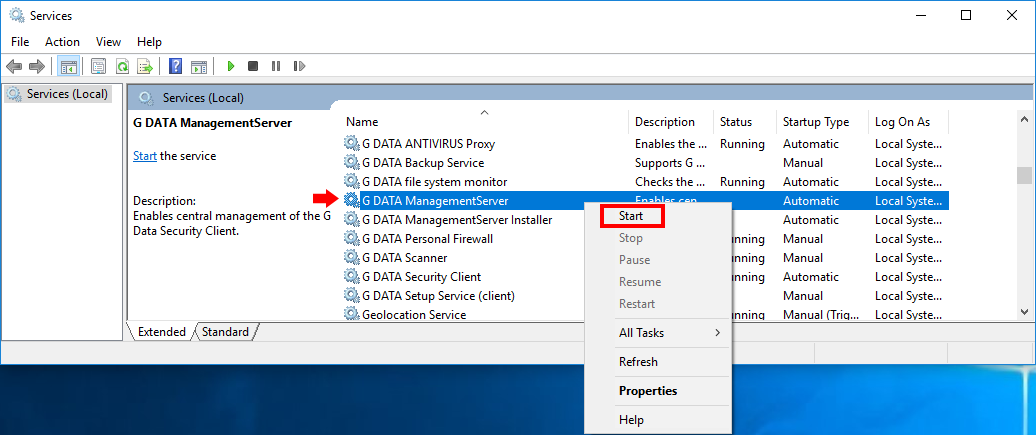Click gear icon of G DATA file system monitor
Viewport: 1036px width, 435px height.
click(x=352, y=182)
